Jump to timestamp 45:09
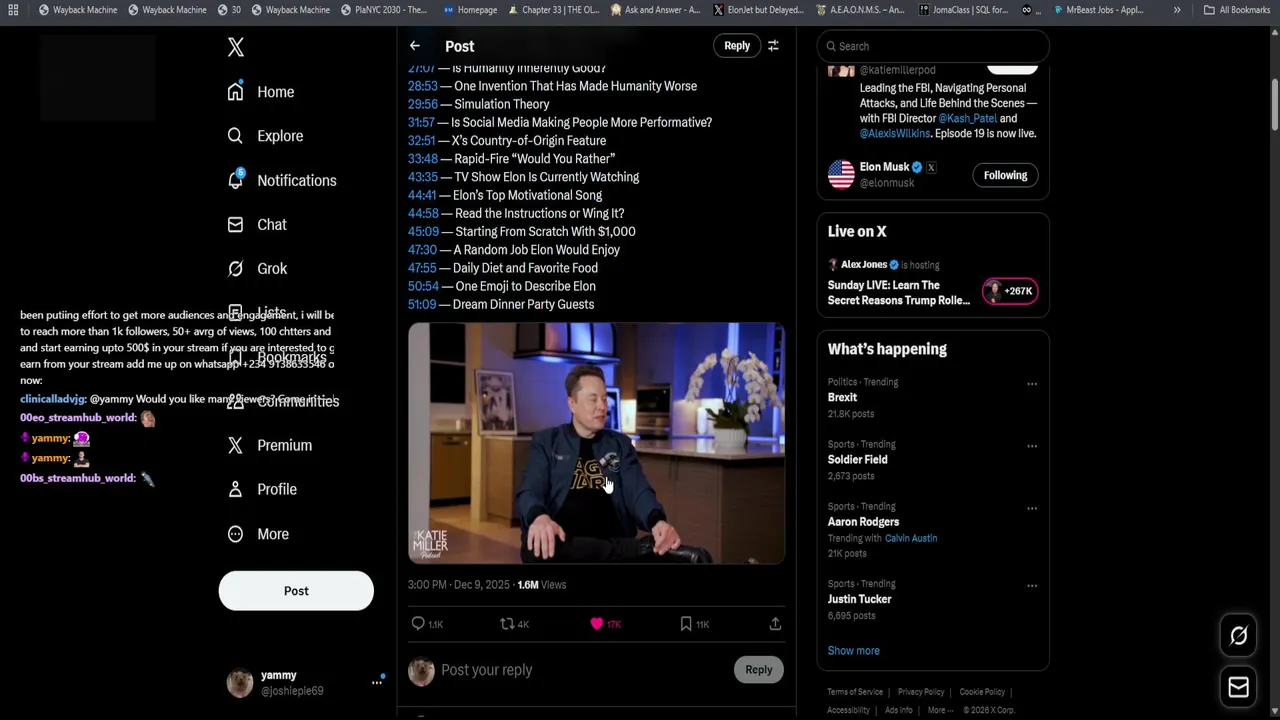The height and width of the screenshot is (720, 1280). pyautogui.click(x=423, y=231)
